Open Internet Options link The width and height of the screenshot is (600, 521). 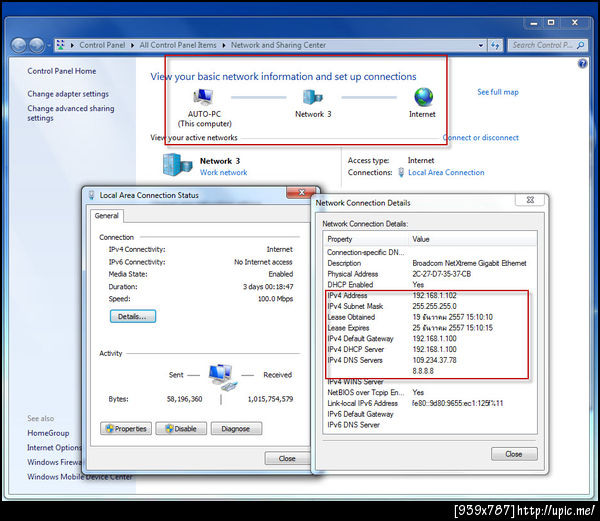click(x=54, y=448)
